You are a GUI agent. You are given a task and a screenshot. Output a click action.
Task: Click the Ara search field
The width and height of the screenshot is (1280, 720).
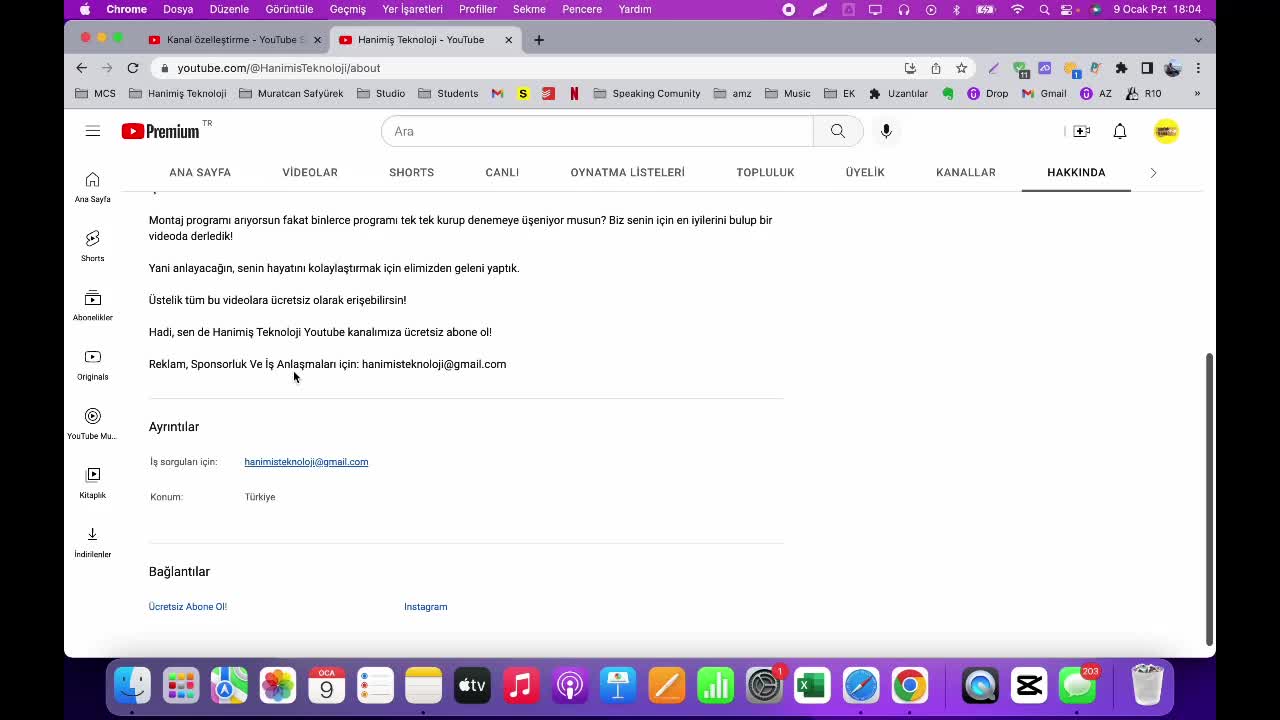tap(597, 131)
